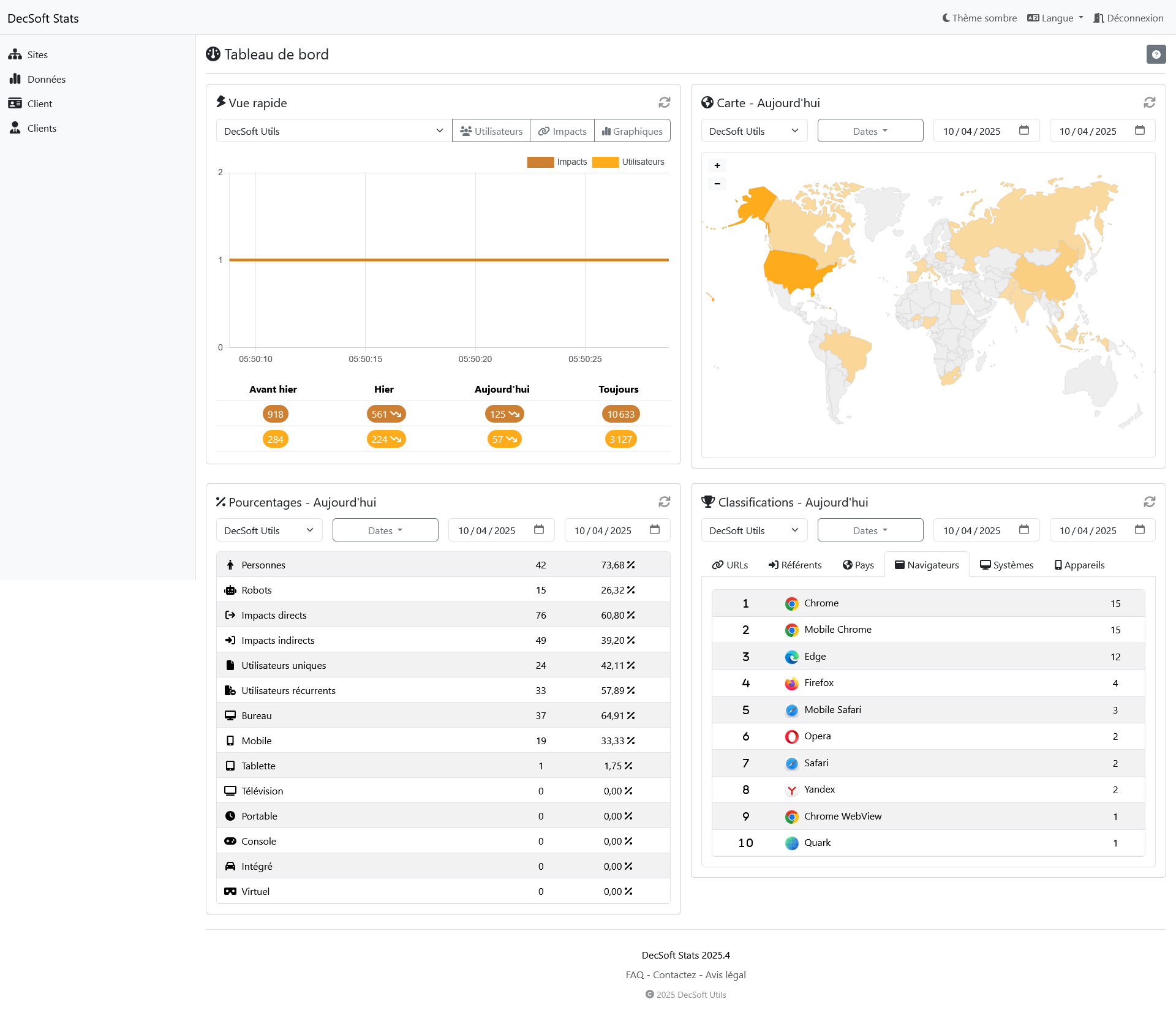
Task: Open the DecSoft Utils selector in Vue rapide
Action: (333, 130)
